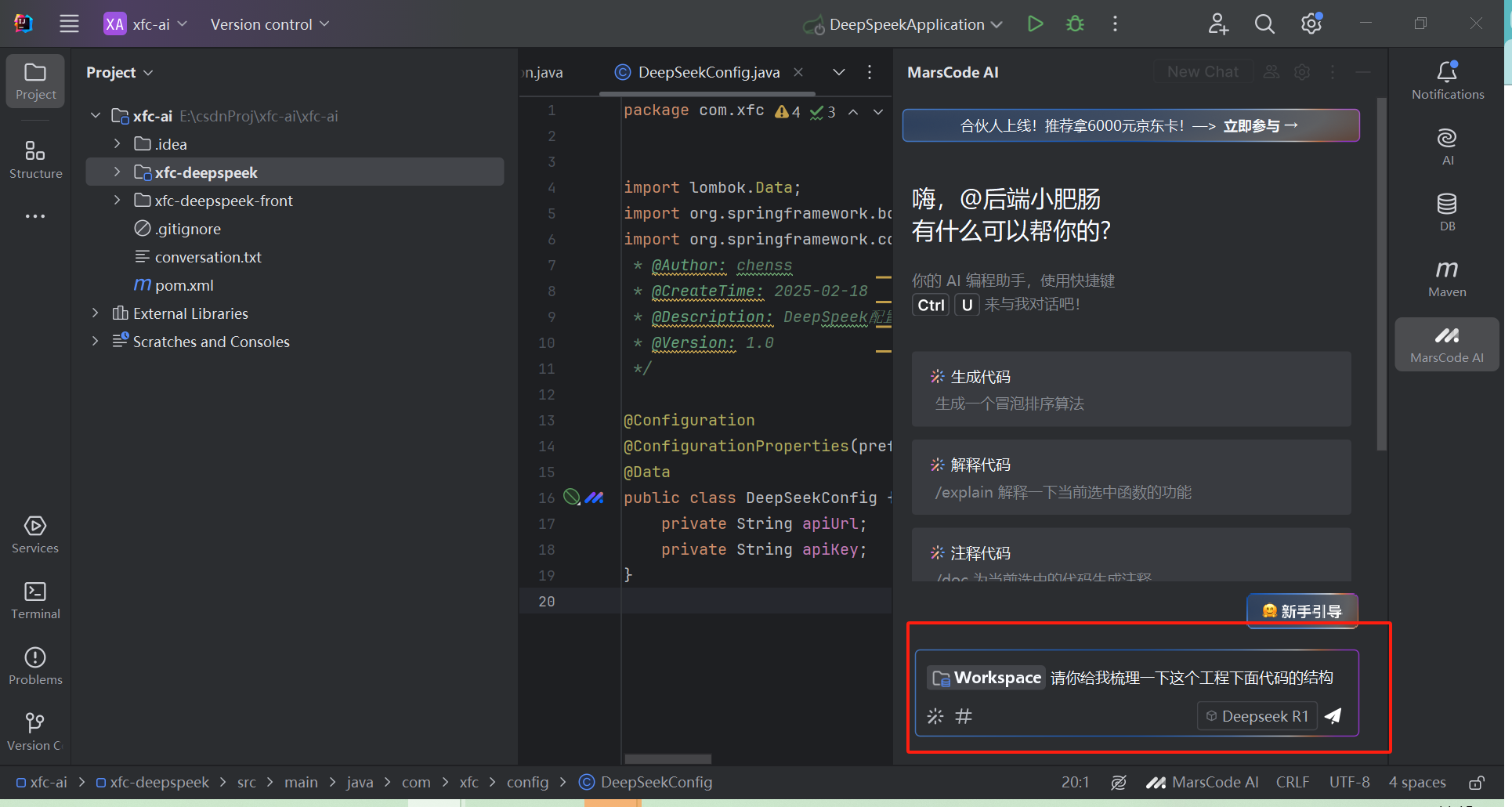
Task: Send the chat message with paper plane
Action: pyautogui.click(x=1333, y=715)
